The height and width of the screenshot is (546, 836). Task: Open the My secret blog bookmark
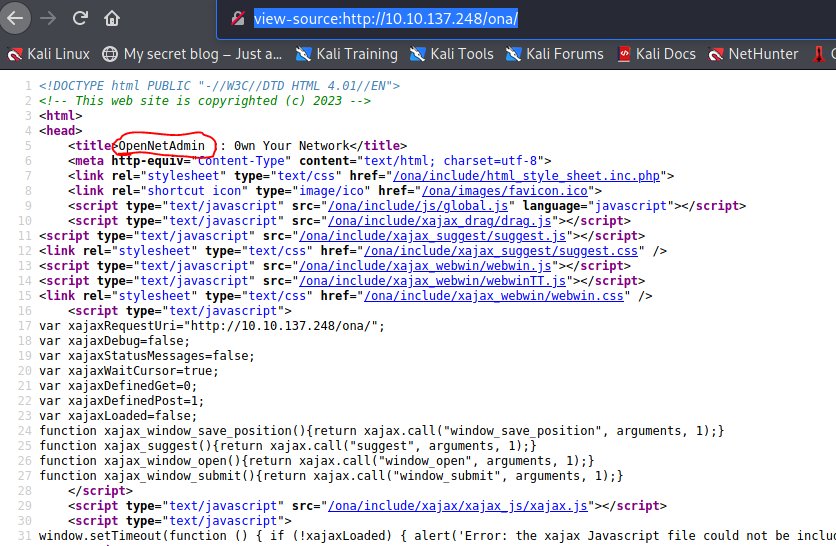pos(192,54)
